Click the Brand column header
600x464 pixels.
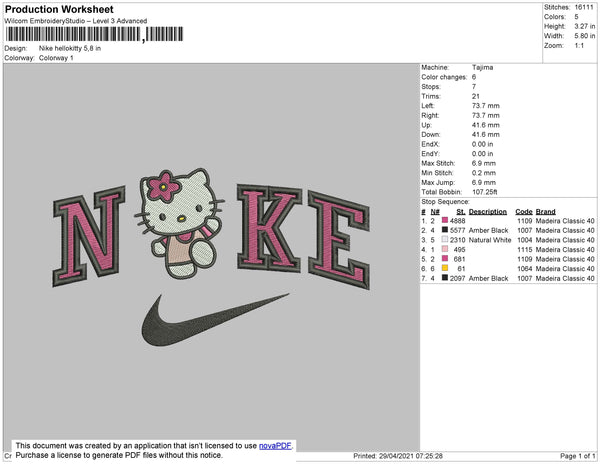[x=546, y=211]
